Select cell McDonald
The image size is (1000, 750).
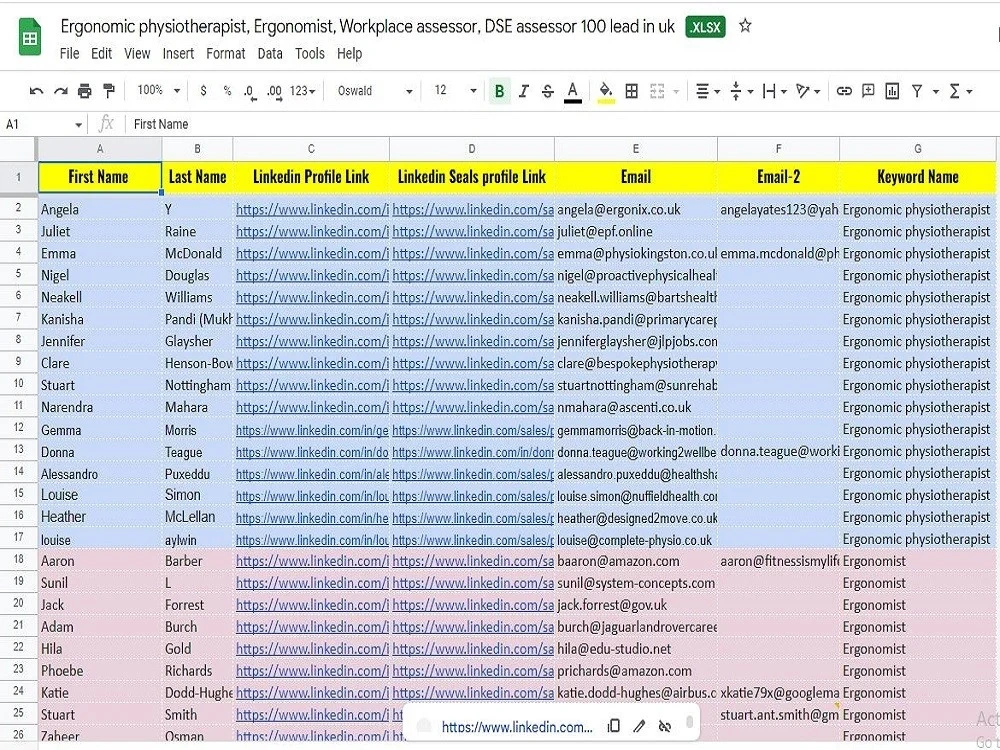(x=197, y=254)
